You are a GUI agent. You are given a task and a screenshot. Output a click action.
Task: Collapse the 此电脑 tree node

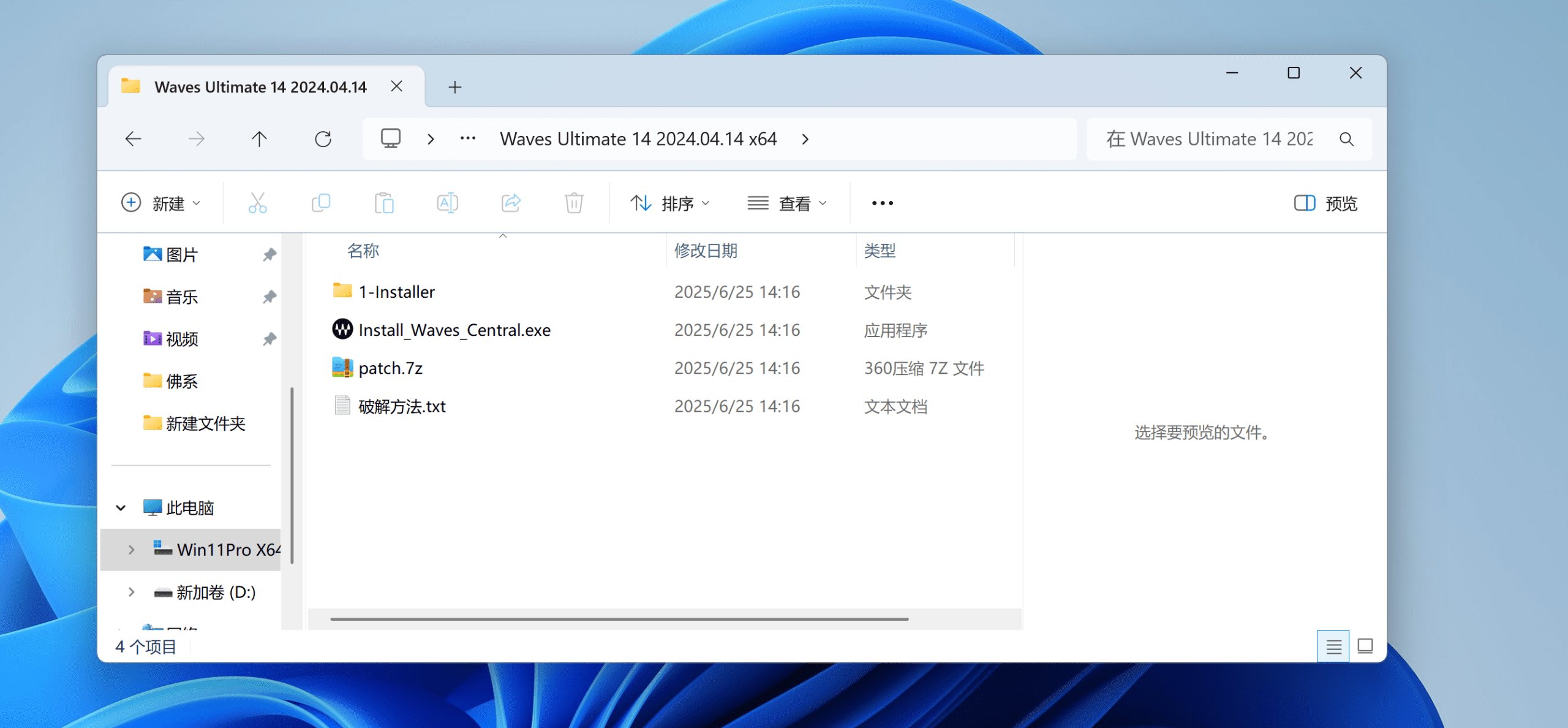click(x=121, y=507)
